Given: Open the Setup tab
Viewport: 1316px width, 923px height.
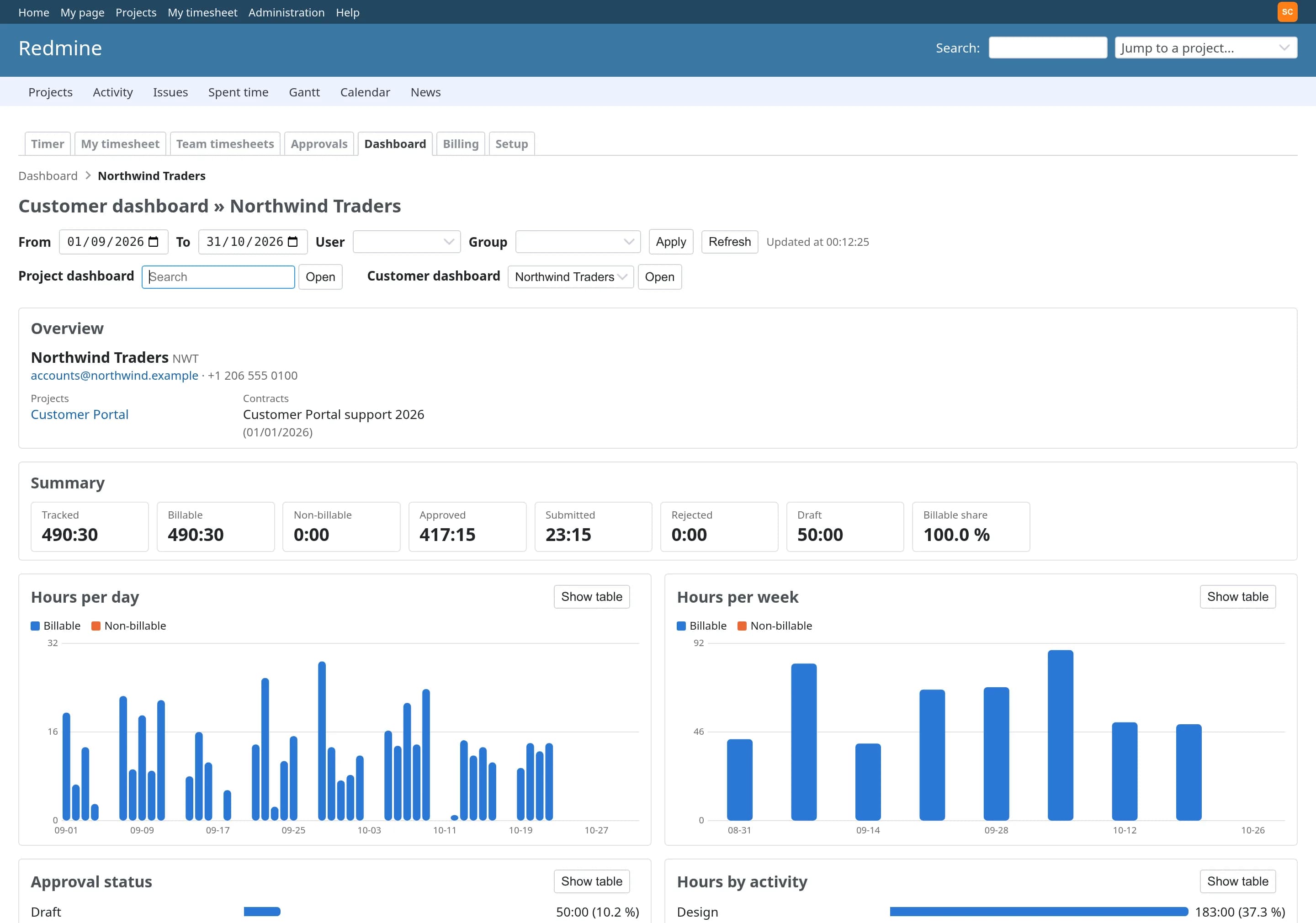Looking at the screenshot, I should click(x=512, y=144).
